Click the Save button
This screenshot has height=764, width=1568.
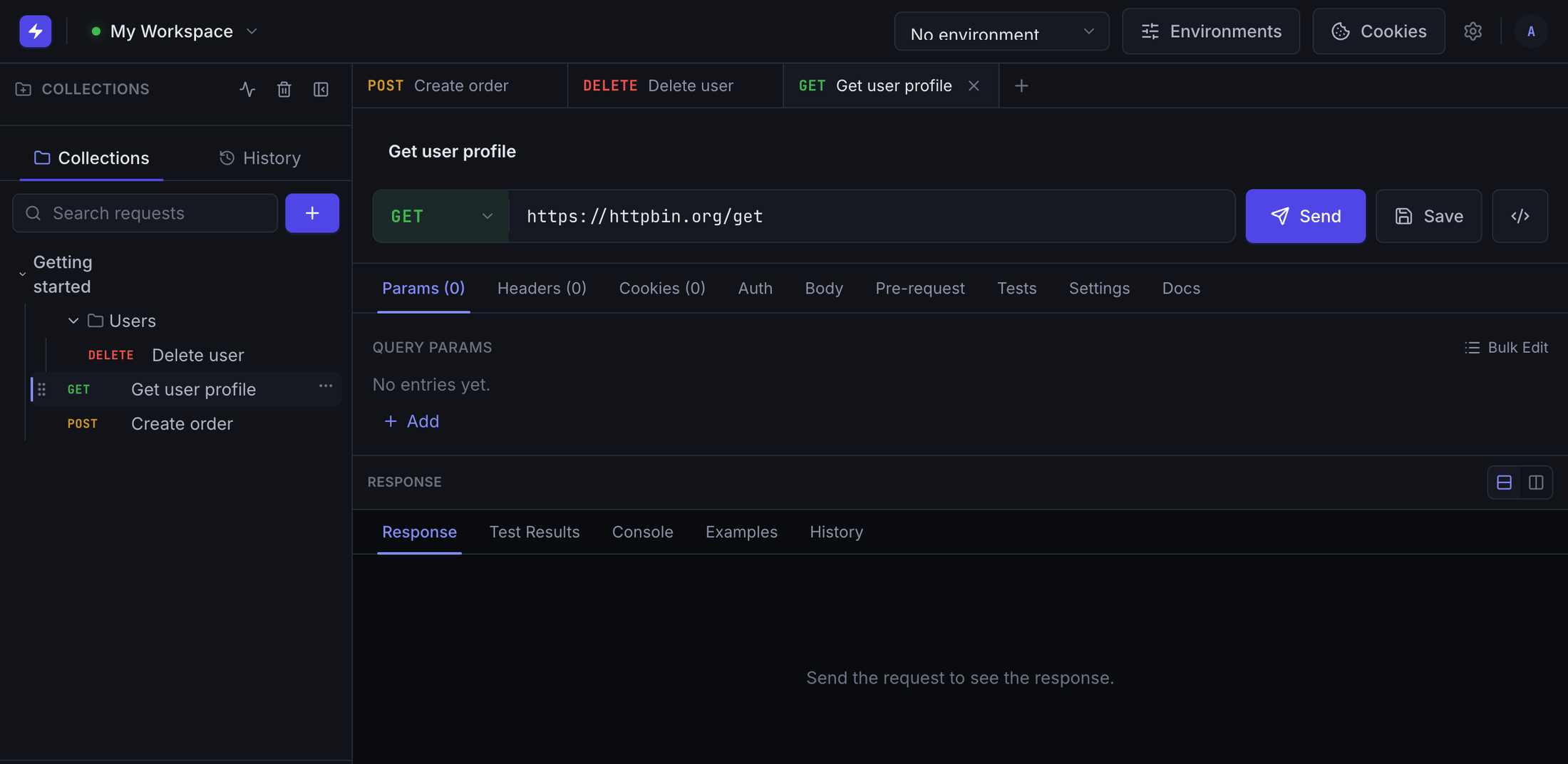coord(1428,216)
